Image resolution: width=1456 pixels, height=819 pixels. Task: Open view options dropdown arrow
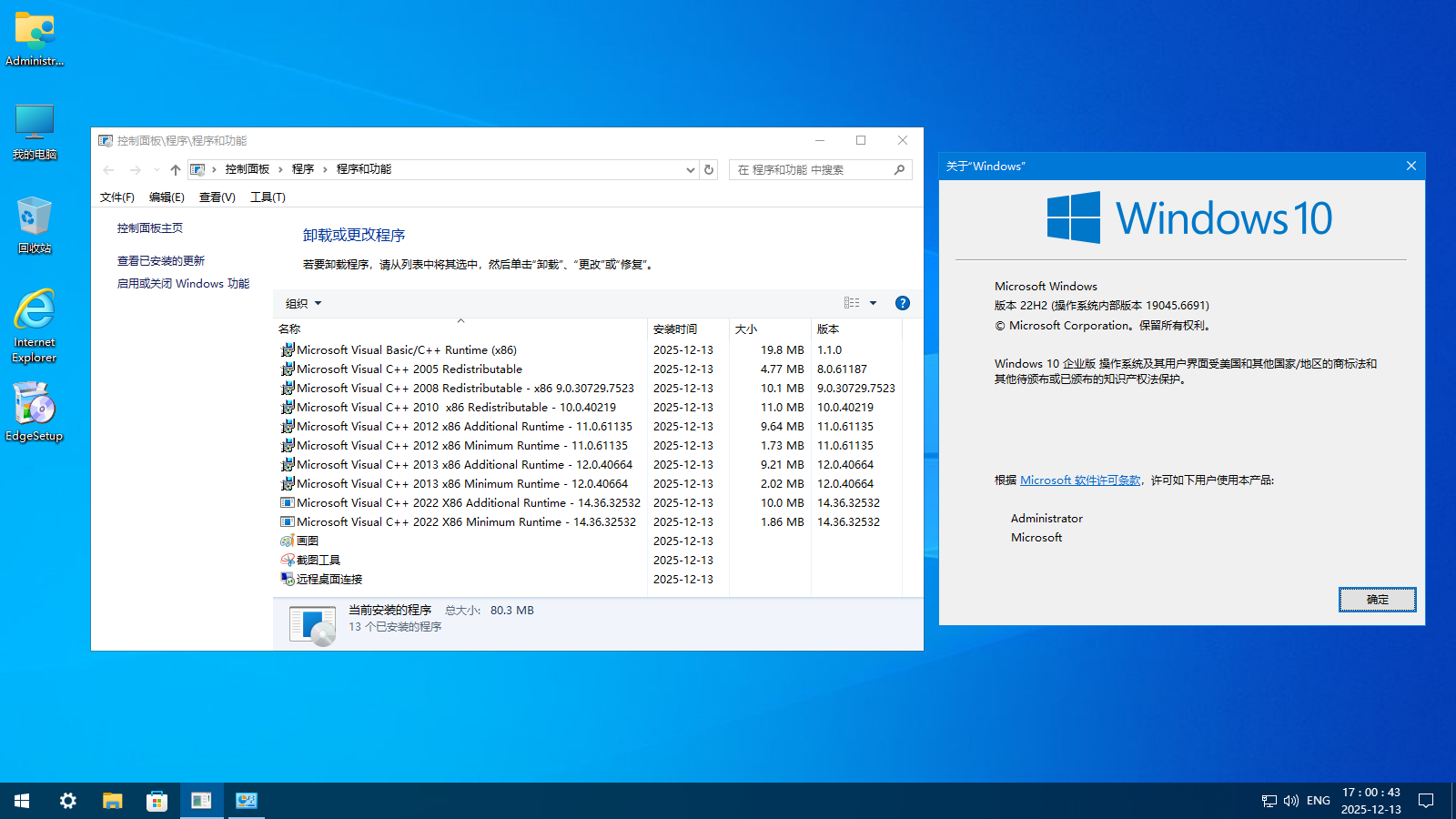tap(874, 303)
